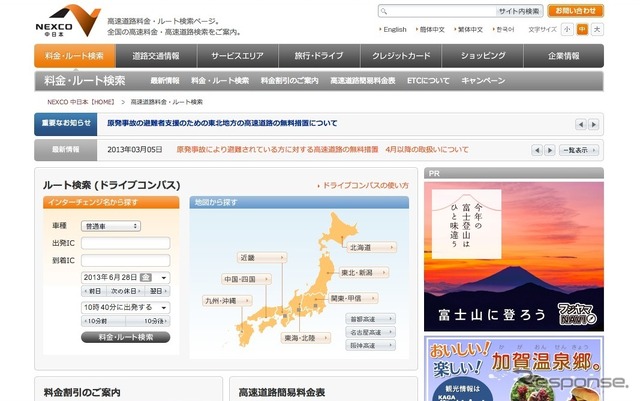
Task: Open the 原発事故の避難者支援 important notice link
Action: 222,123
